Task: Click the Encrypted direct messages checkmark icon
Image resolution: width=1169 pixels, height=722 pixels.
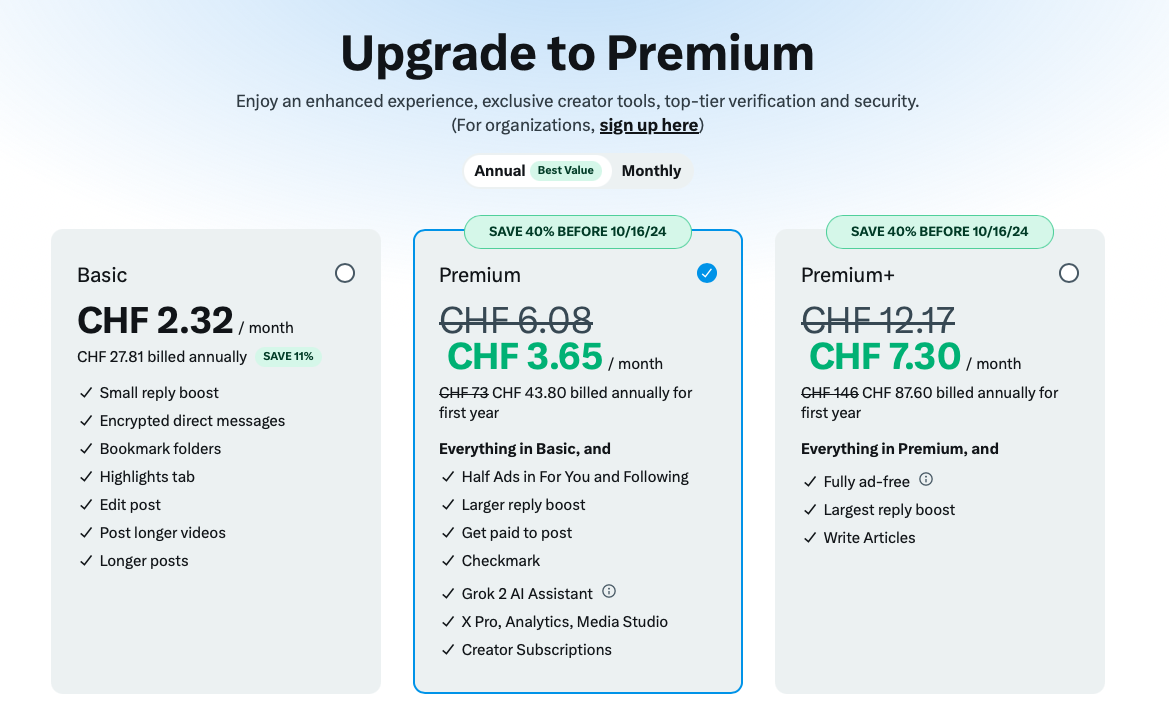Action: coord(87,421)
